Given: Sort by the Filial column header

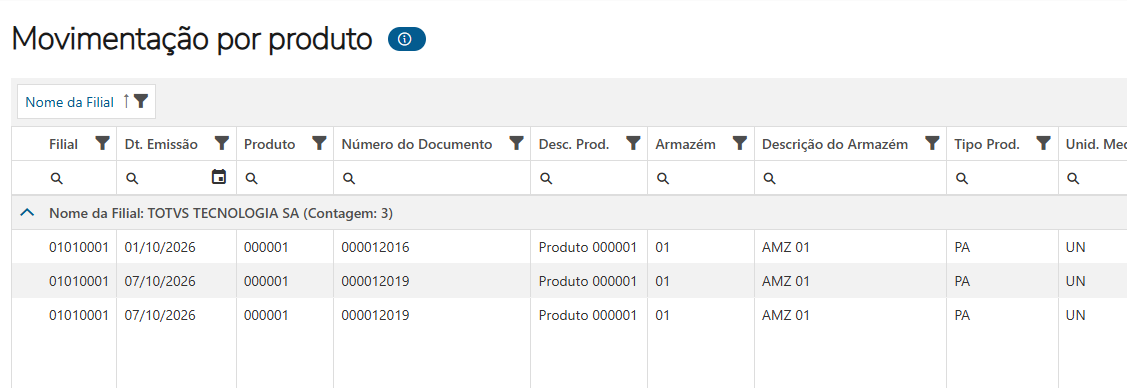Looking at the screenshot, I should pyautogui.click(x=63, y=144).
